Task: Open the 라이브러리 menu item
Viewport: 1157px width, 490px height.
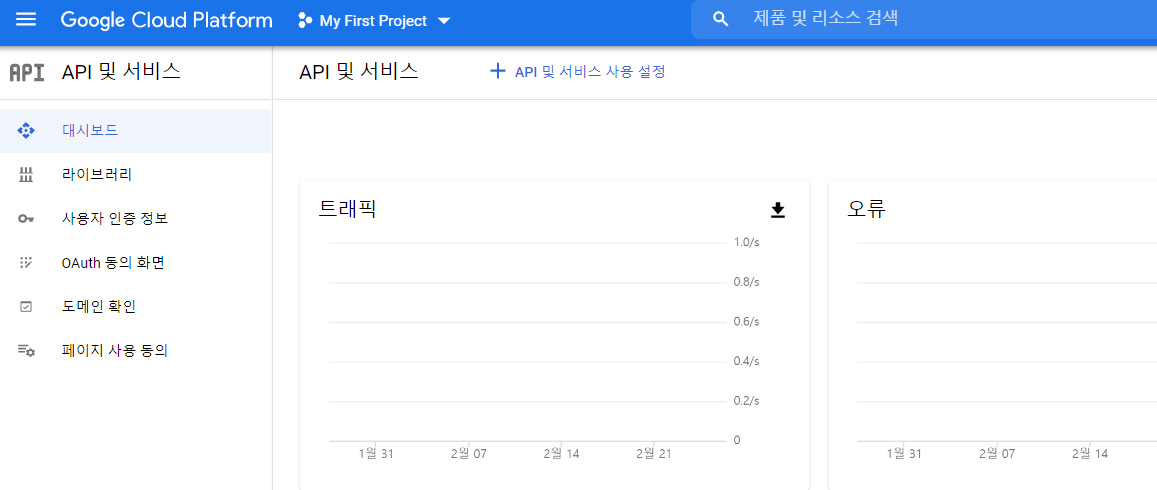Action: pos(97,174)
